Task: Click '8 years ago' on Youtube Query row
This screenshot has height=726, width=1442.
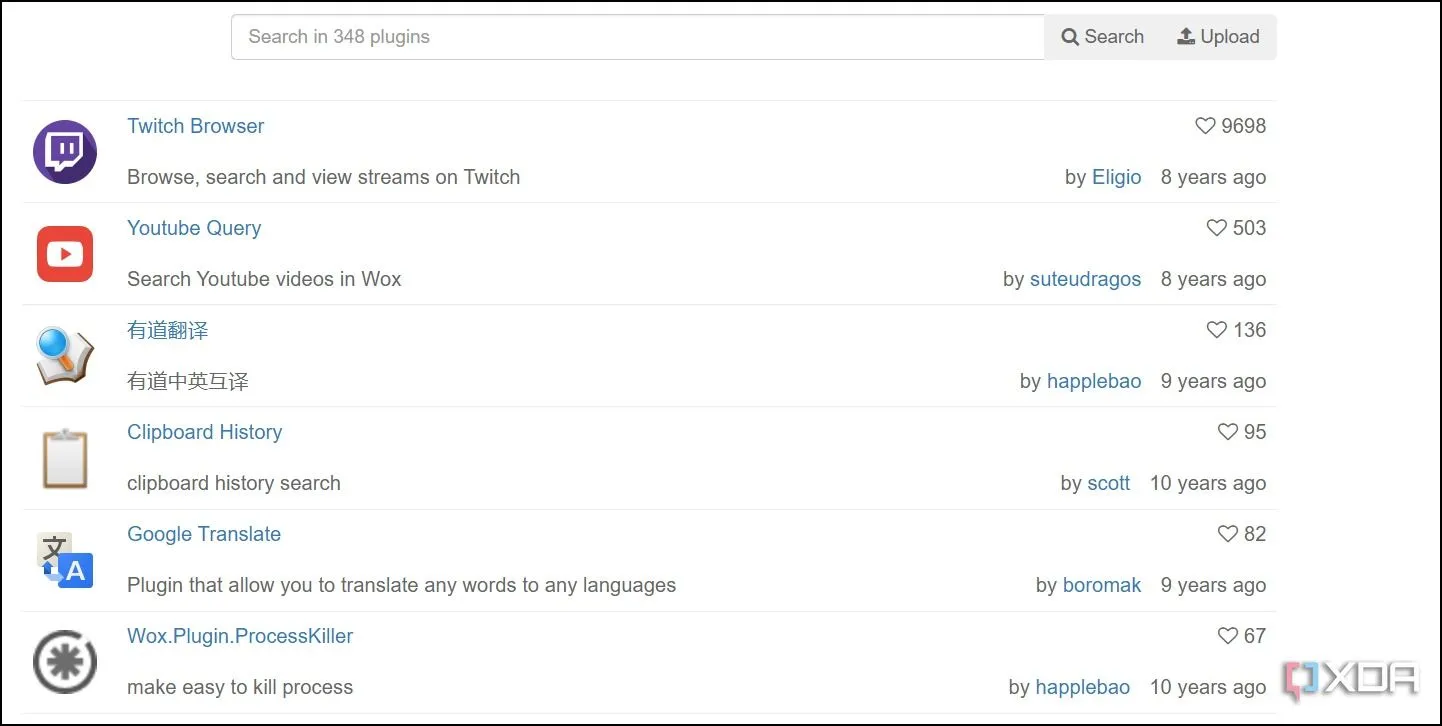Action: [x=1213, y=279]
